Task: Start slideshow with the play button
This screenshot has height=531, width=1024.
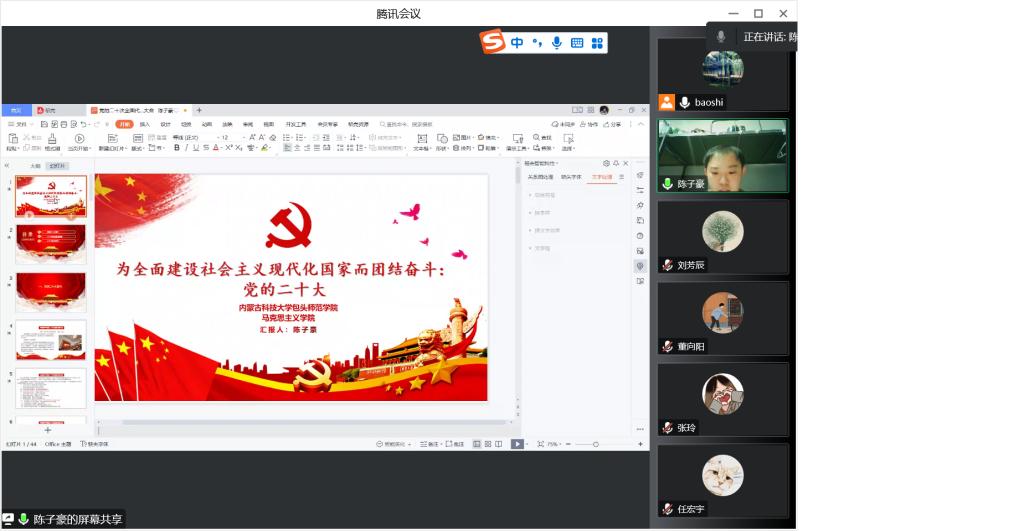Action: 517,444
